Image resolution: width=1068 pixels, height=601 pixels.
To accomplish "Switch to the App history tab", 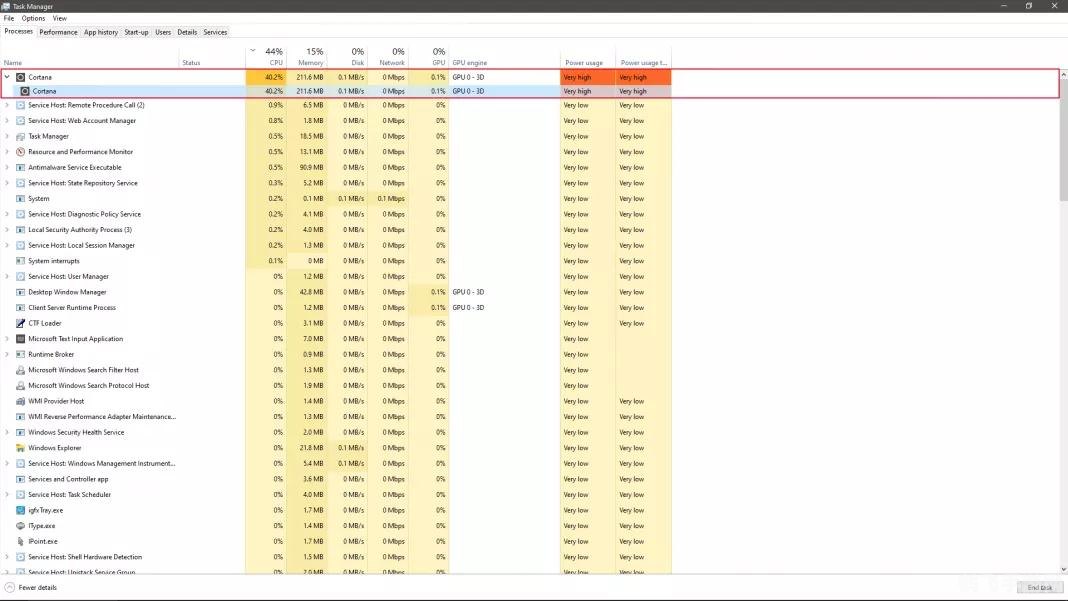I will pyautogui.click(x=101, y=32).
